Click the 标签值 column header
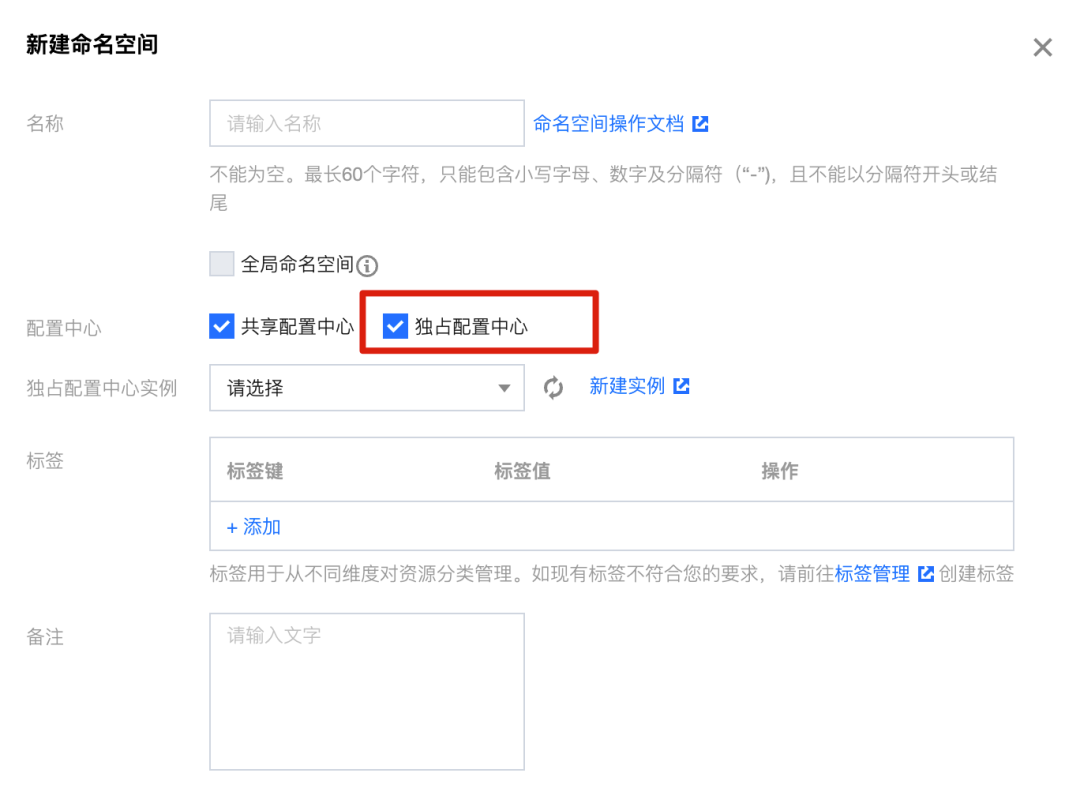1080x788 pixels. (522, 471)
